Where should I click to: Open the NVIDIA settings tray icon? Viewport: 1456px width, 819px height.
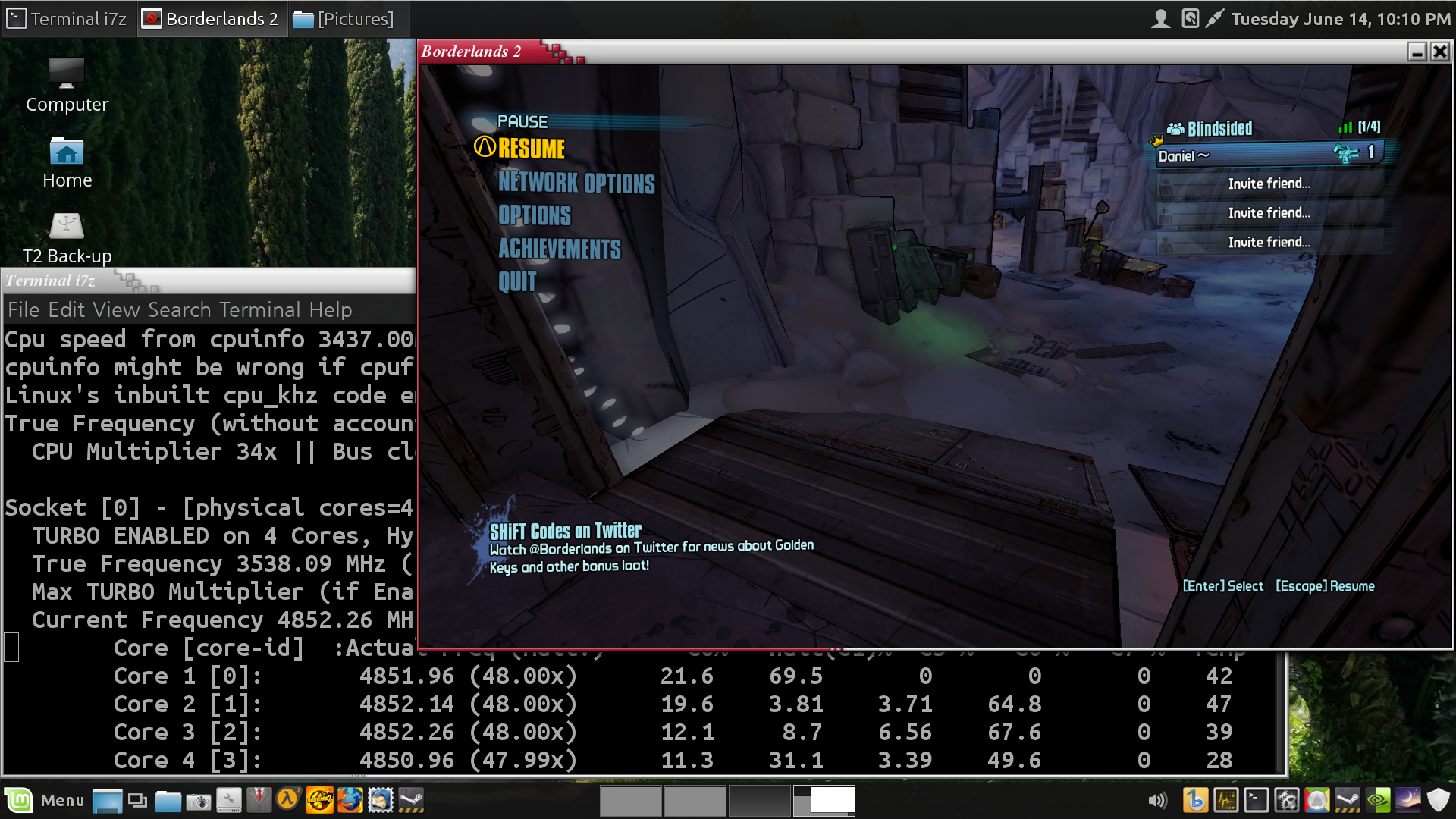[1378, 801]
